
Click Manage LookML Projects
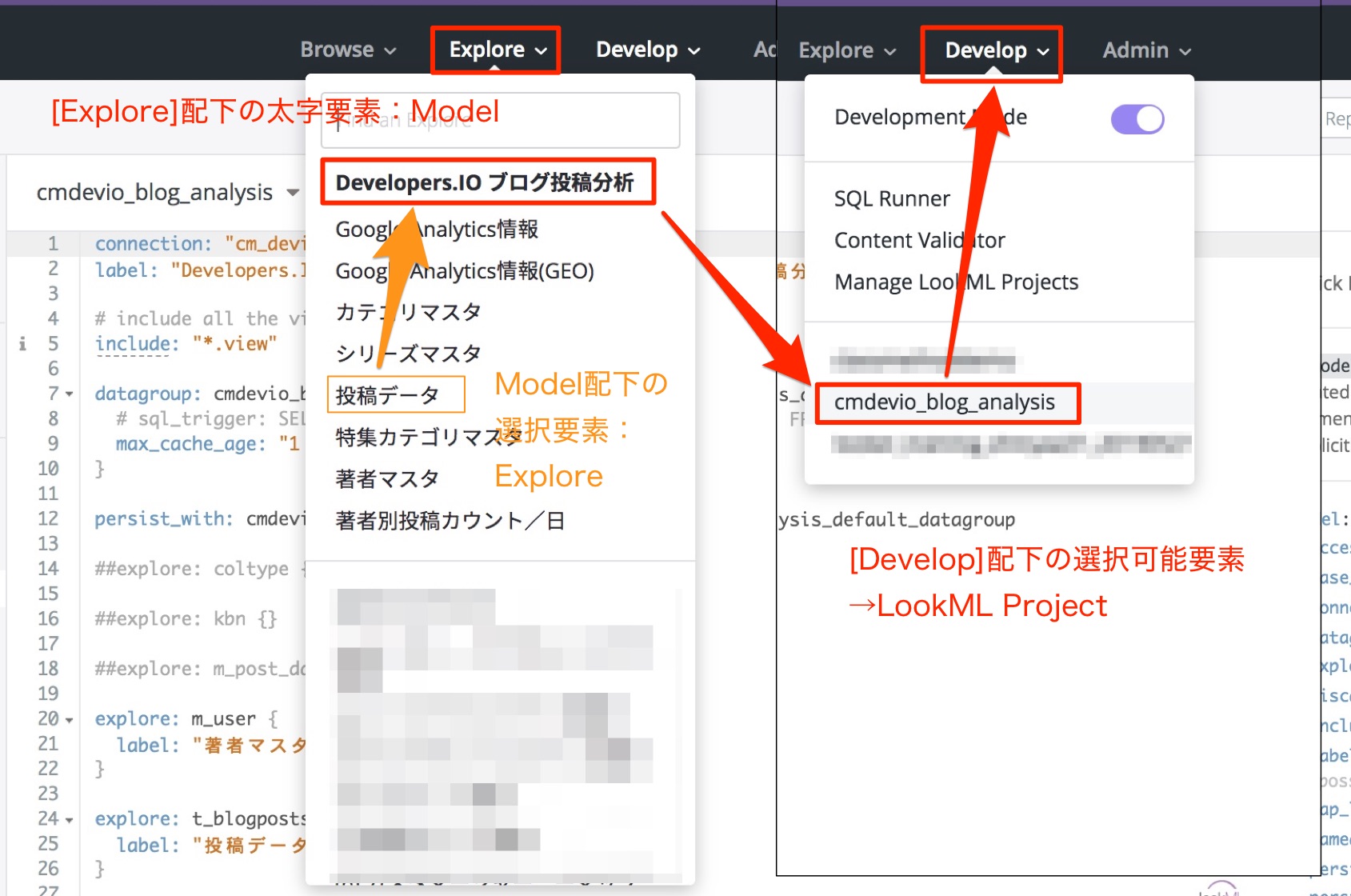point(956,282)
